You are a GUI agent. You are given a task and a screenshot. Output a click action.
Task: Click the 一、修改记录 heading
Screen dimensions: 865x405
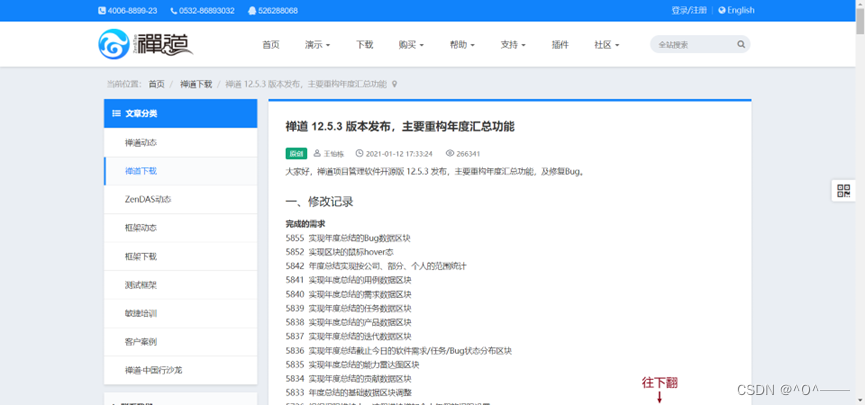click(319, 201)
